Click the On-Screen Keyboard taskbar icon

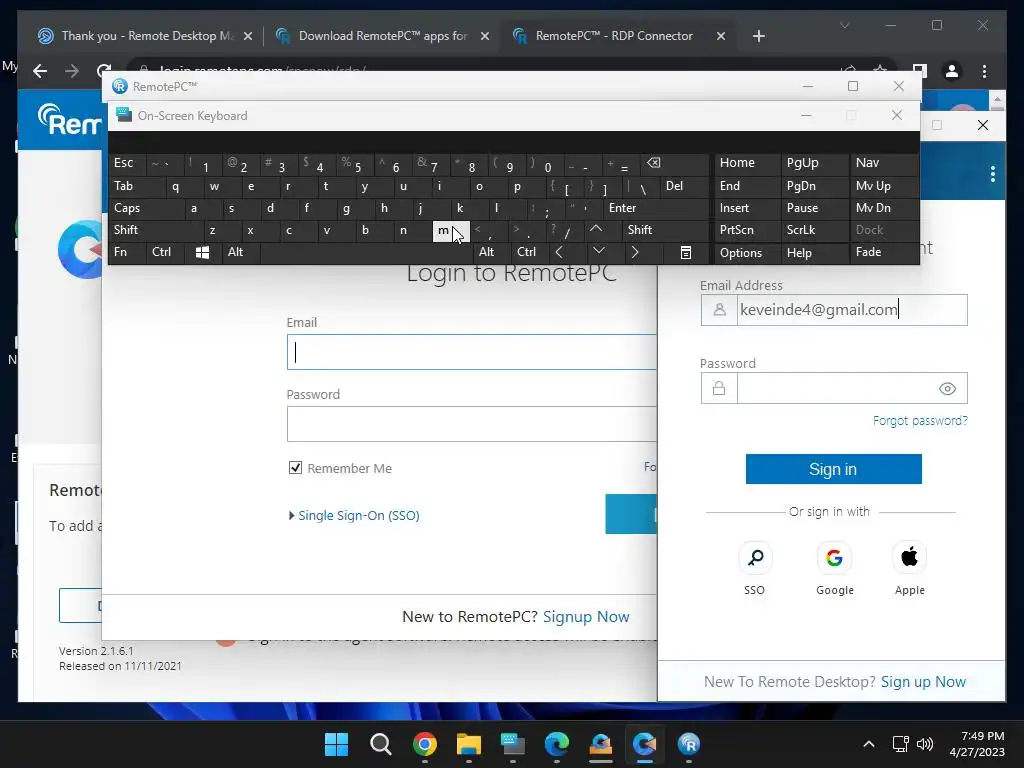click(x=513, y=744)
